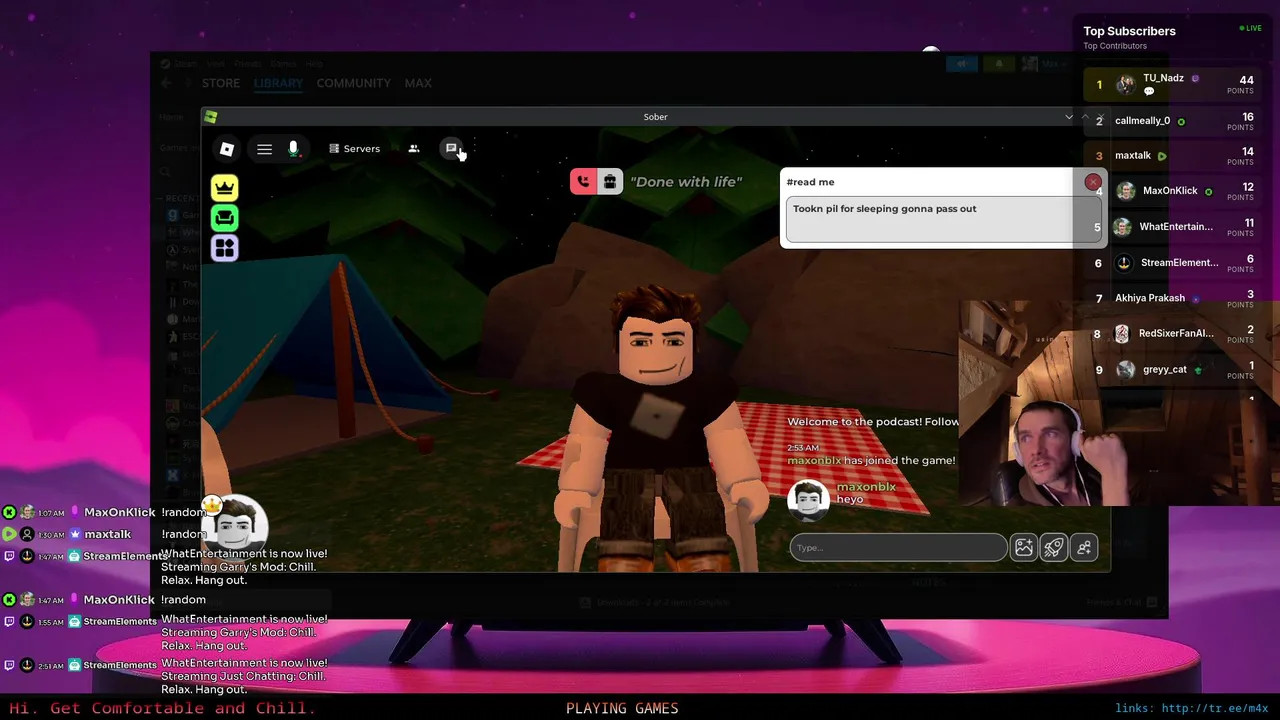
Task: Close the #read me popup
Action: pos(1093,182)
